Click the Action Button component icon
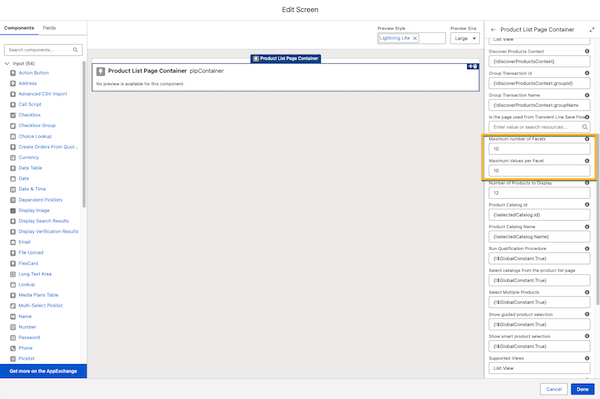 (x=13, y=73)
